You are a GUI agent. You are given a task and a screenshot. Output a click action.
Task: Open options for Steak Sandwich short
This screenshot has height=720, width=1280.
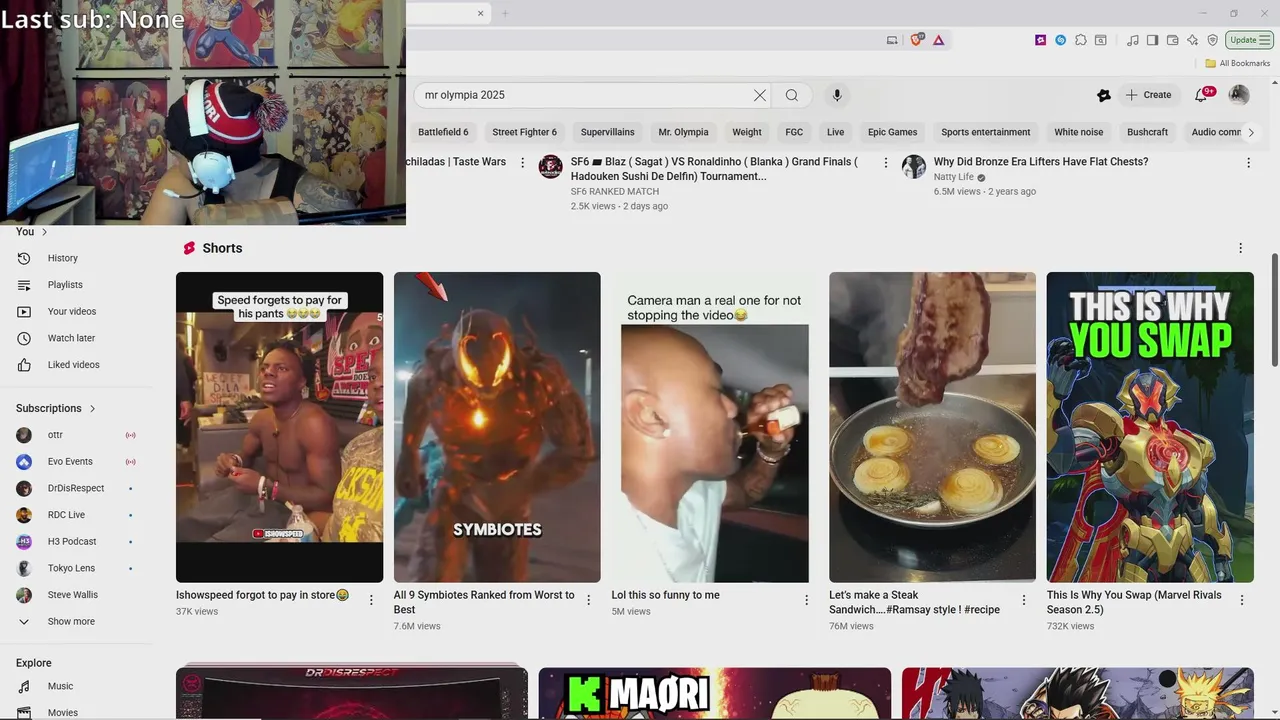pos(1023,600)
